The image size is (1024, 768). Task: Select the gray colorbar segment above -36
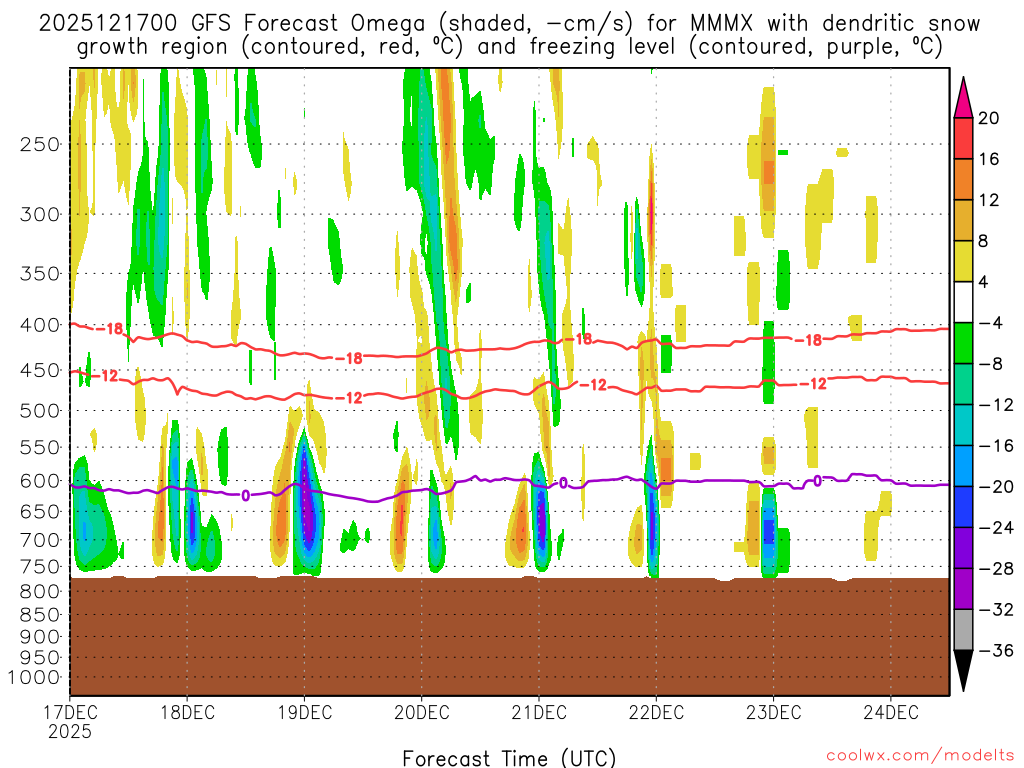tap(964, 629)
